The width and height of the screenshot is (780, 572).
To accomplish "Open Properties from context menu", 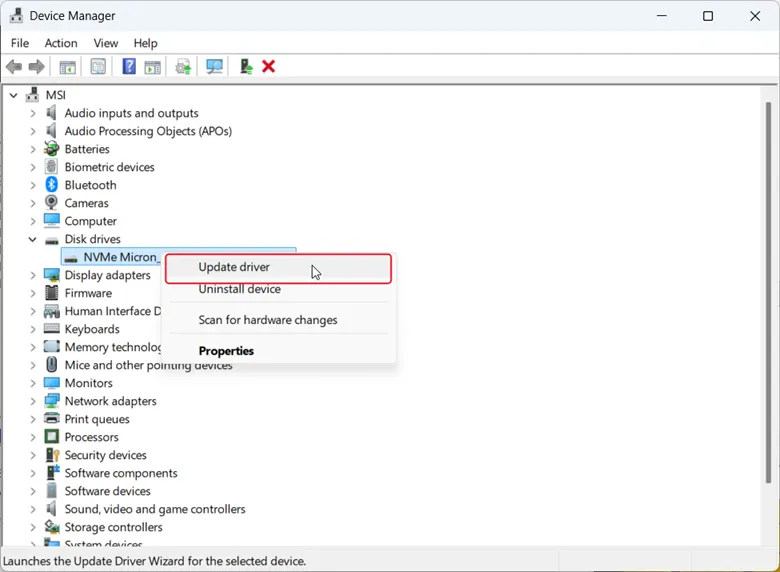I will click(278, 351).
